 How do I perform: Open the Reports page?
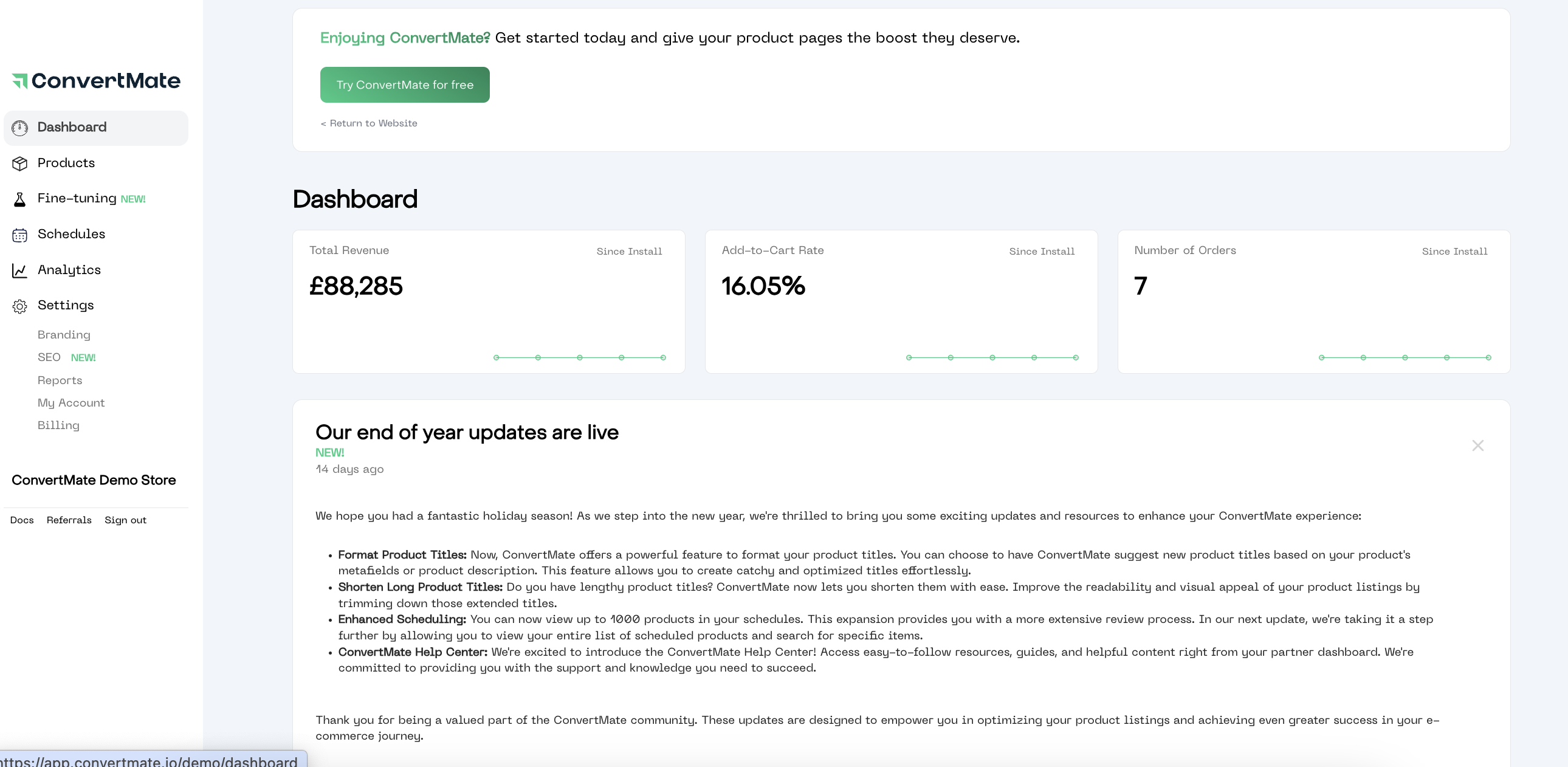tap(60, 380)
